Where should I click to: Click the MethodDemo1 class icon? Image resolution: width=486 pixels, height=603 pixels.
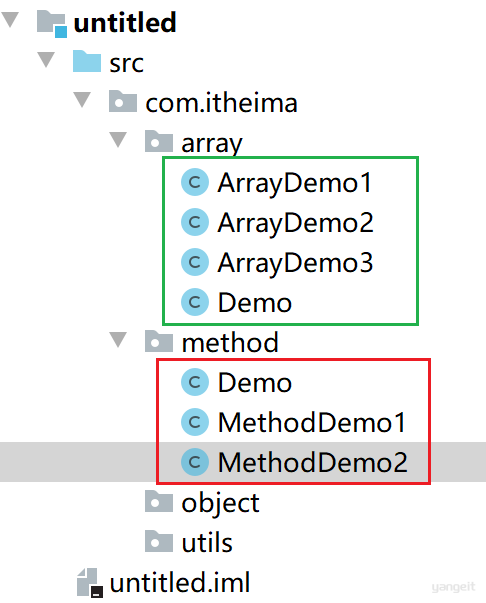coord(195,422)
